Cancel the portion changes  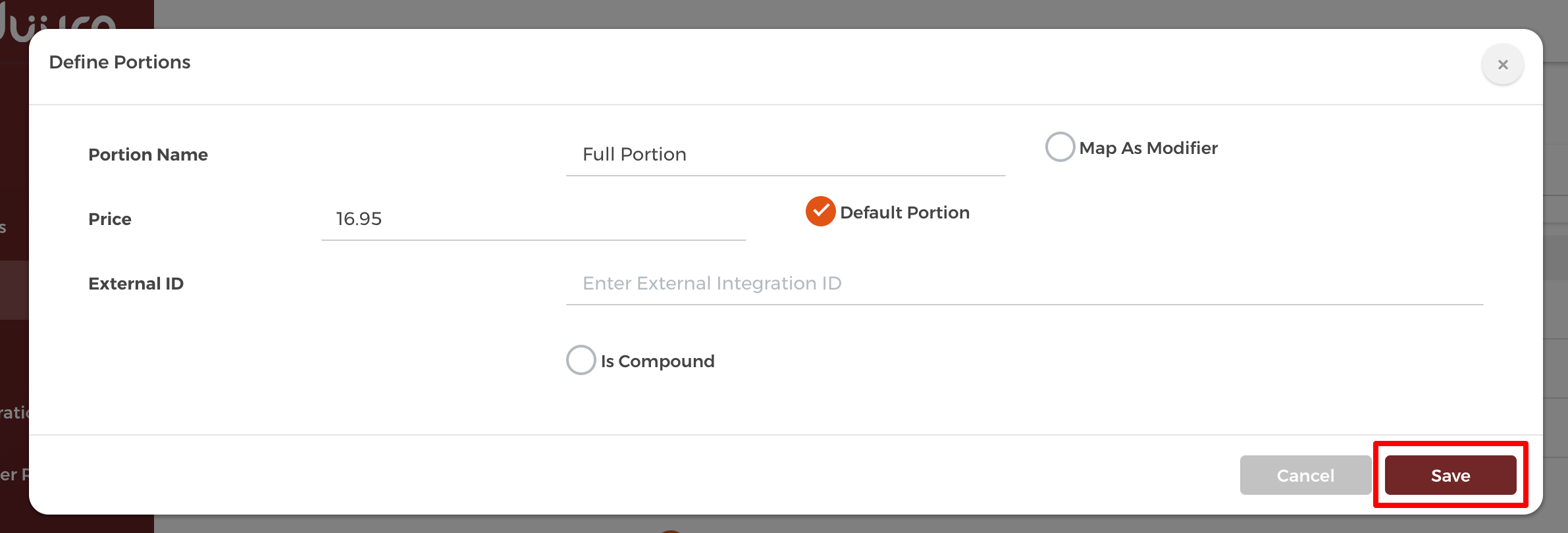coord(1305,475)
